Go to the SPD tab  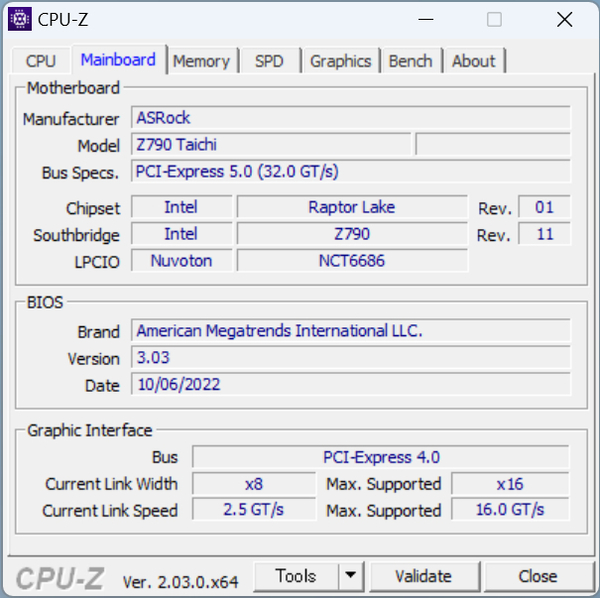(x=269, y=61)
